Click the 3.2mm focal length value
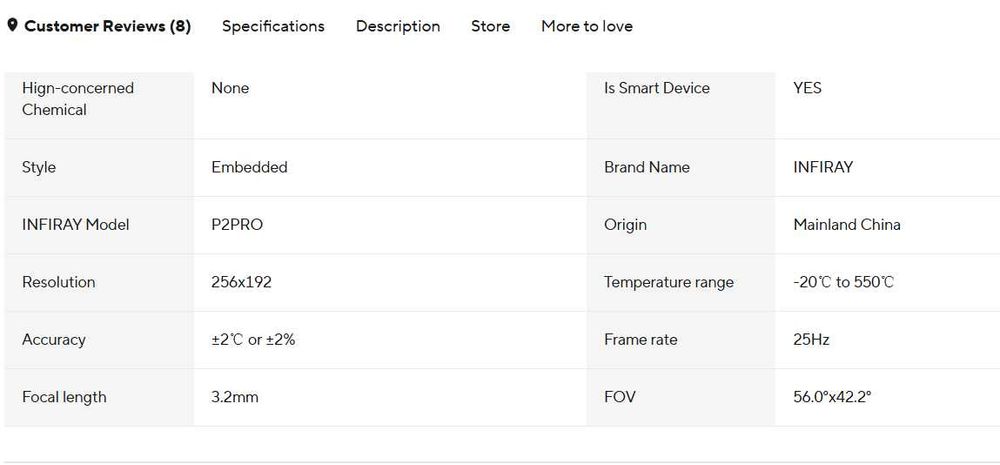 [x=235, y=397]
